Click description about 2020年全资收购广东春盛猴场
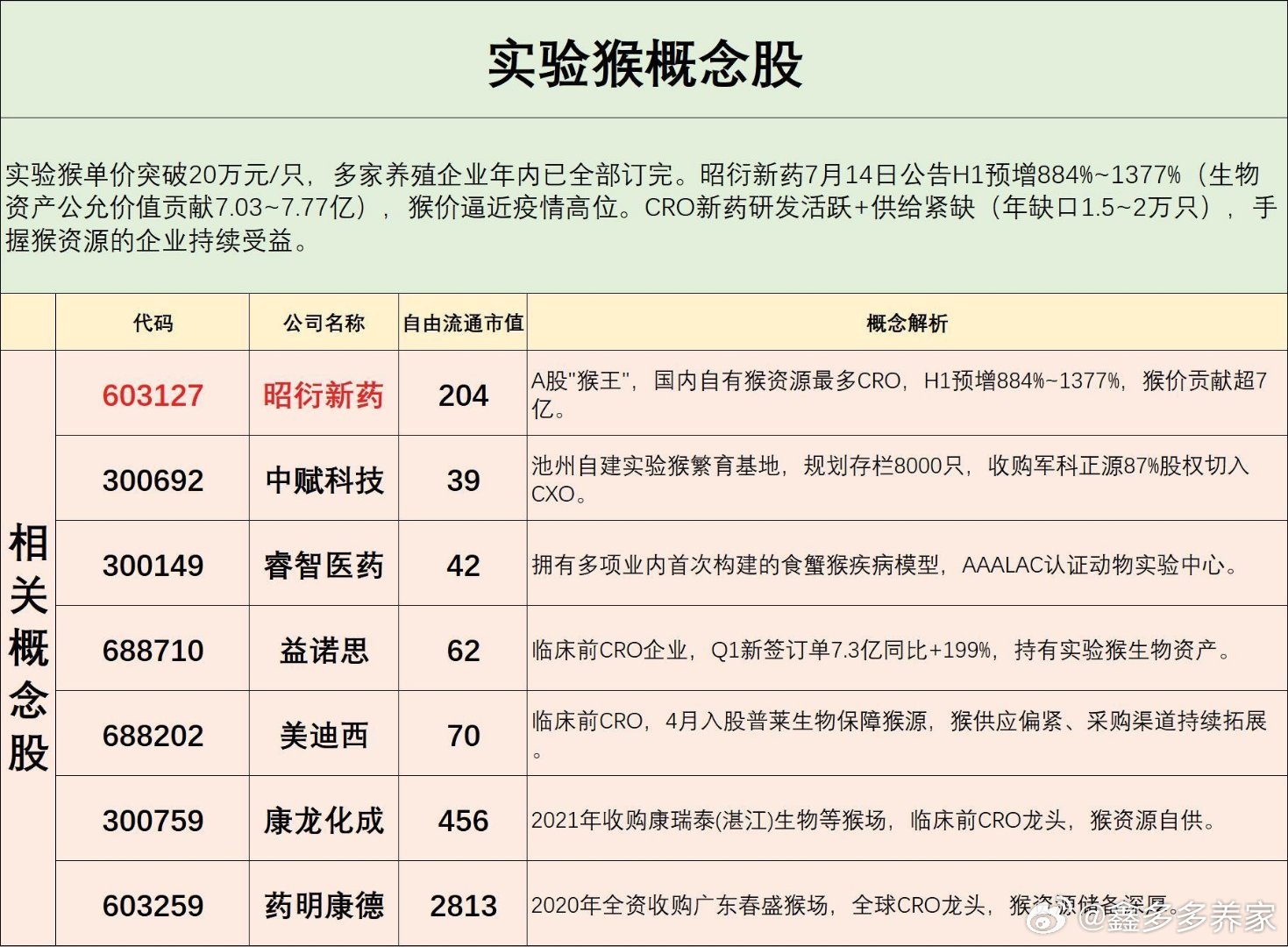This screenshot has height=947, width=1288. tap(854, 905)
